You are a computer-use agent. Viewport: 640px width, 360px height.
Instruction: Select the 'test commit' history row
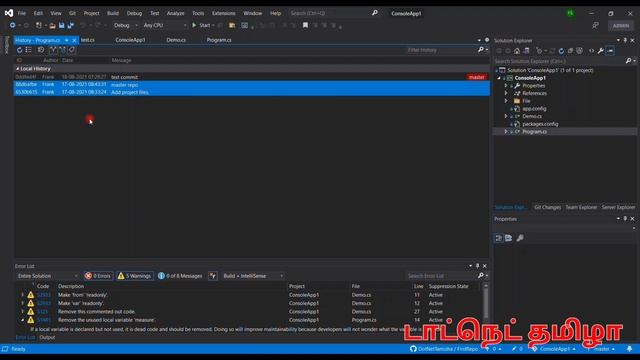pos(252,77)
